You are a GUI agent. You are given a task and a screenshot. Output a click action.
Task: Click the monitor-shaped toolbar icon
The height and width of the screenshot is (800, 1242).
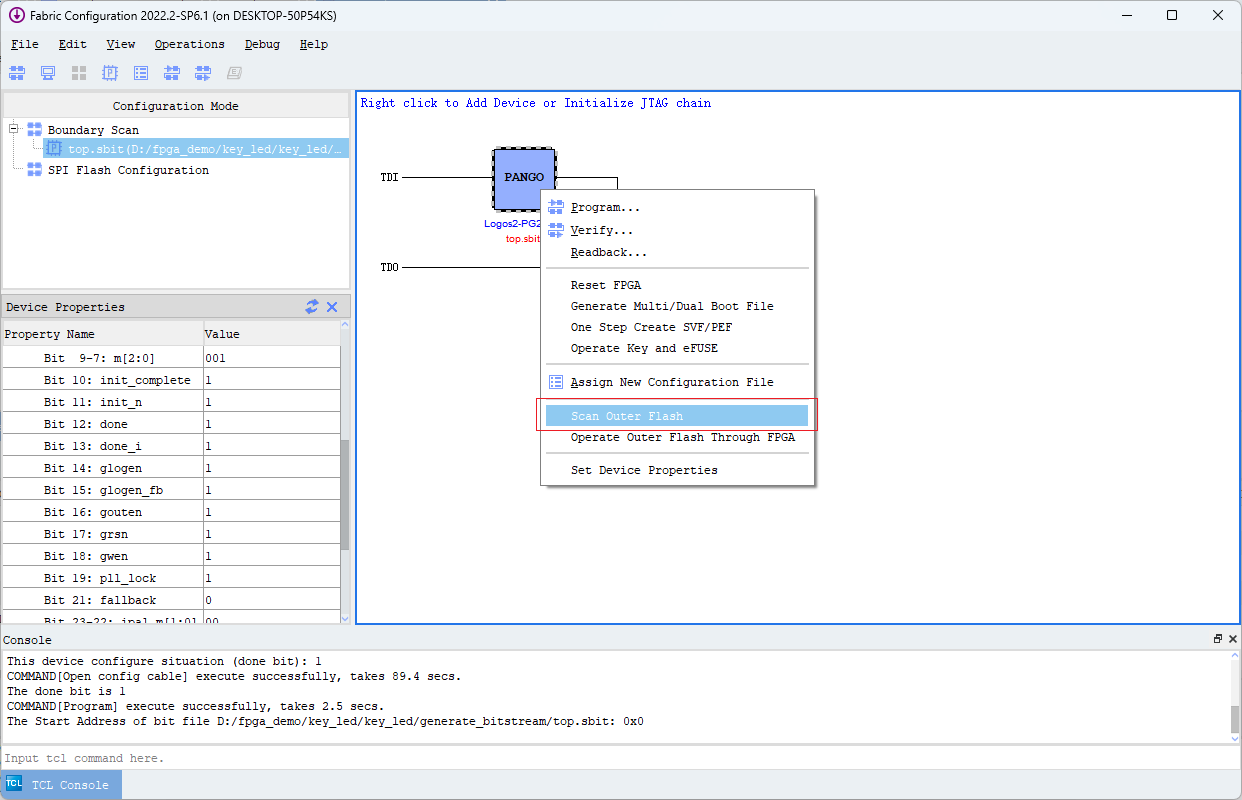(47, 72)
